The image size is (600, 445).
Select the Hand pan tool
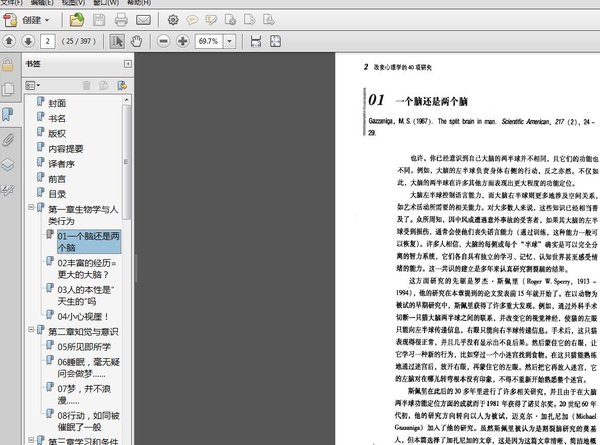tap(137, 41)
